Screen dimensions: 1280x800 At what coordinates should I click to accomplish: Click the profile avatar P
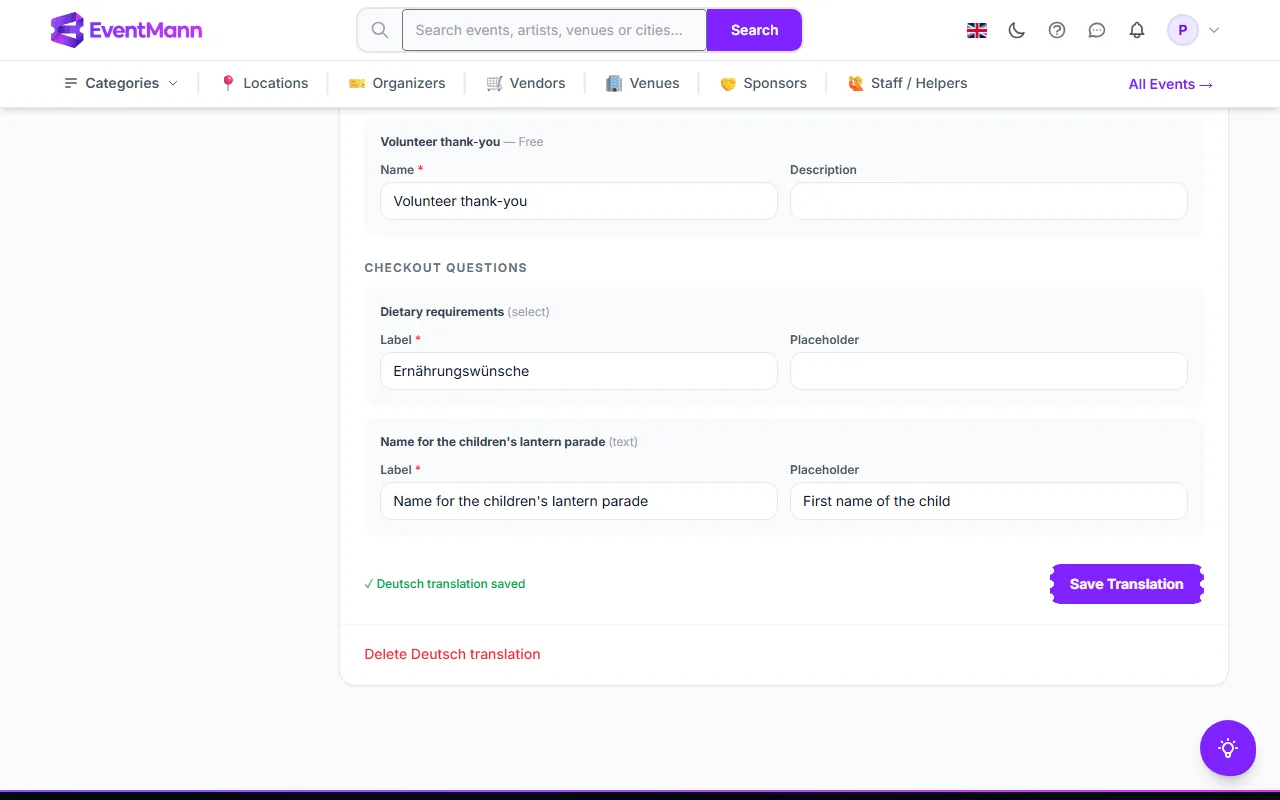coord(1183,30)
